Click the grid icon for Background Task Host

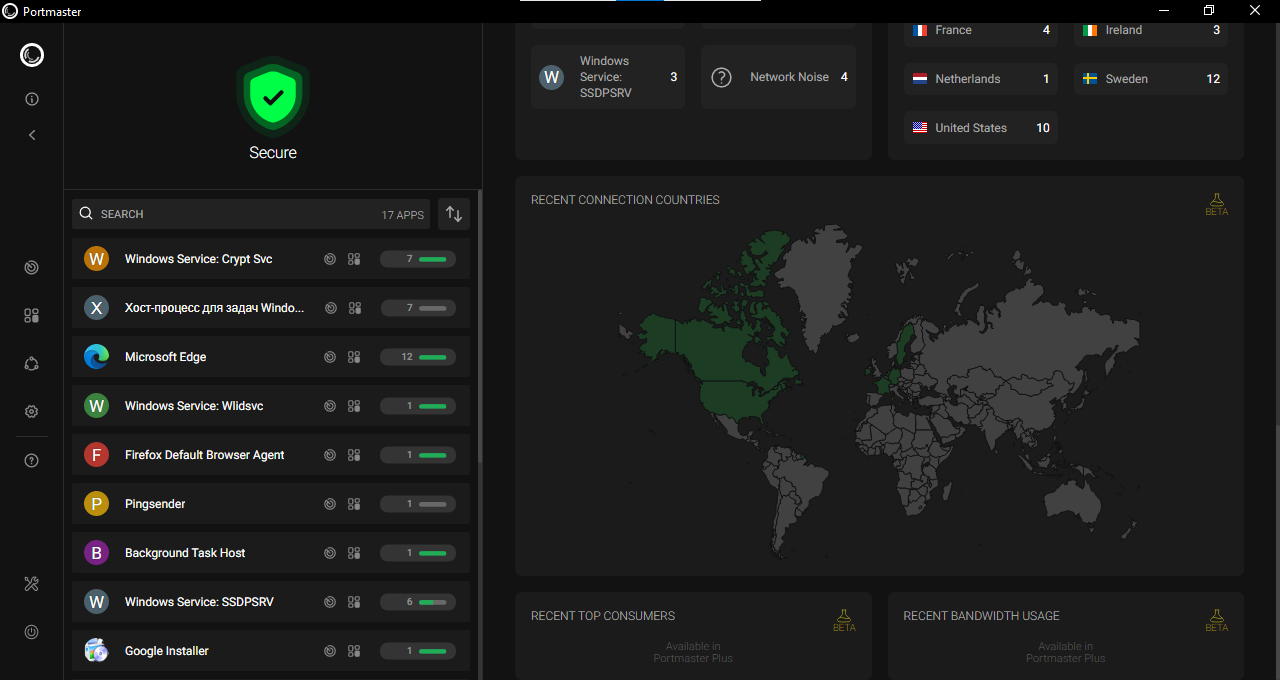pos(354,553)
